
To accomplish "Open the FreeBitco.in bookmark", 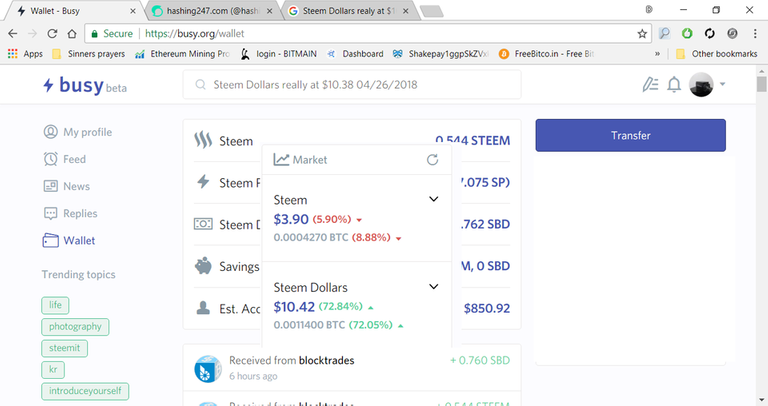I will coord(547,53).
